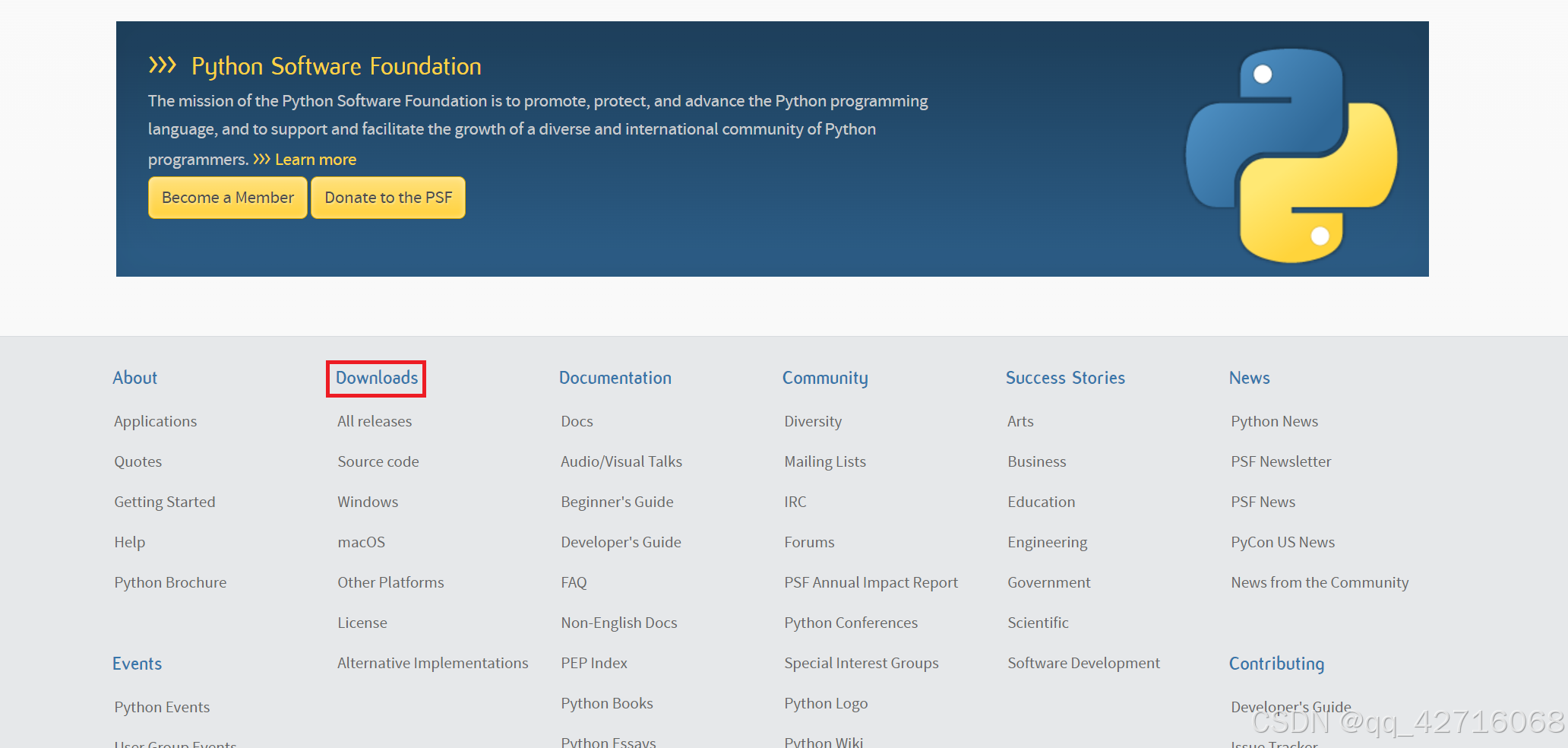
Task: Select the Windows downloads link
Action: (368, 502)
